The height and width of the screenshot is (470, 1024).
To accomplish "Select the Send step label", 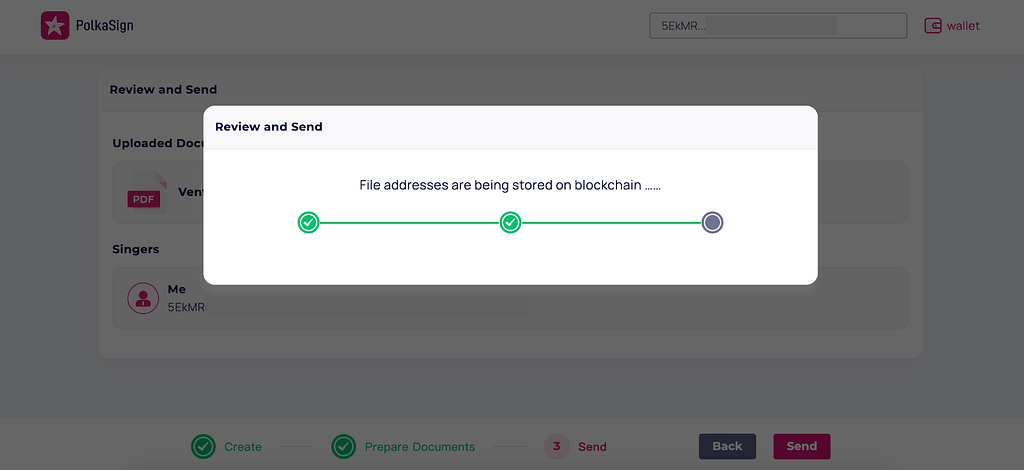I will 592,447.
